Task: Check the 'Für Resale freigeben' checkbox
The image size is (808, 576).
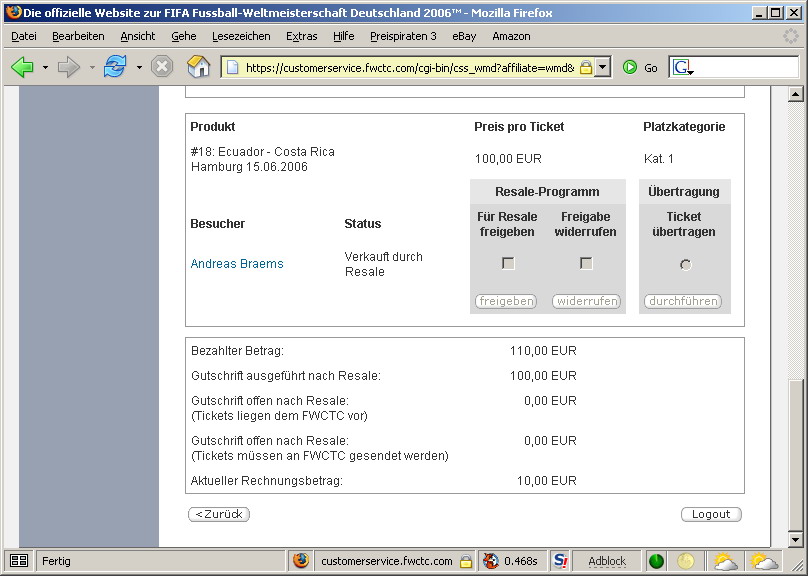Action: tap(508, 264)
